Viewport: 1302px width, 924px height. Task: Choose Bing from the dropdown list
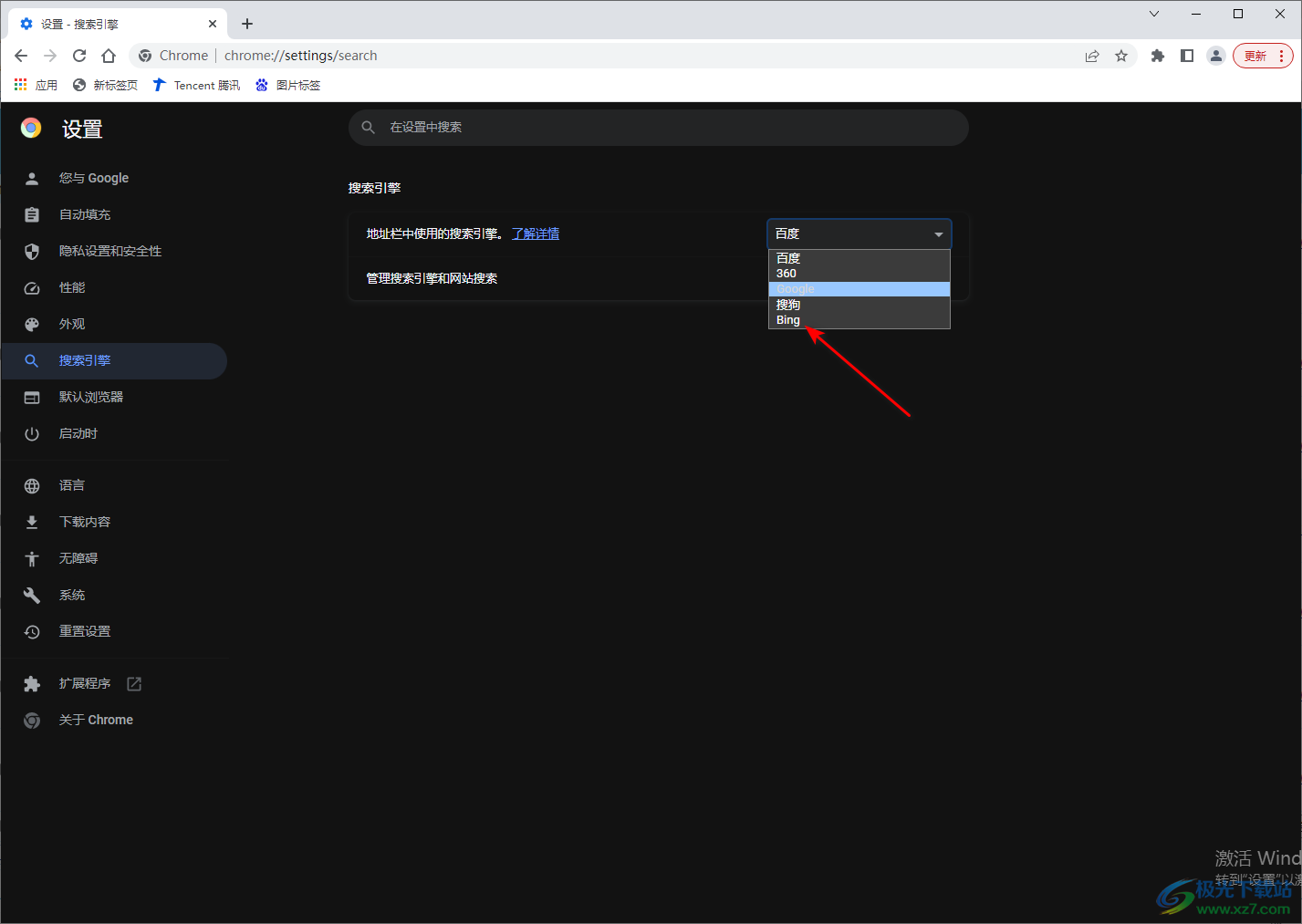click(859, 320)
